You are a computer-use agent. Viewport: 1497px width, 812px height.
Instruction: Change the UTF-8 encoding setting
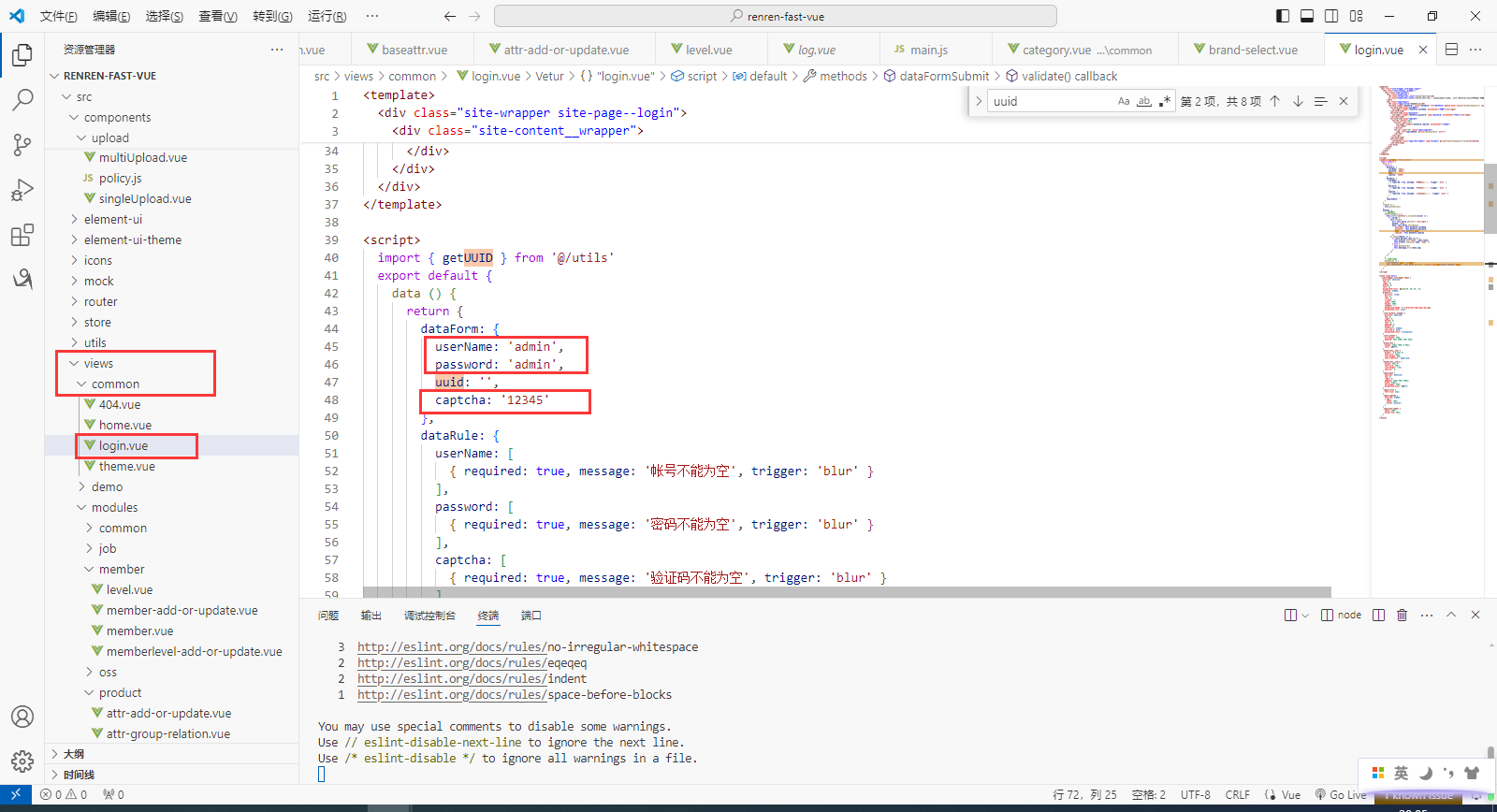[1196, 794]
